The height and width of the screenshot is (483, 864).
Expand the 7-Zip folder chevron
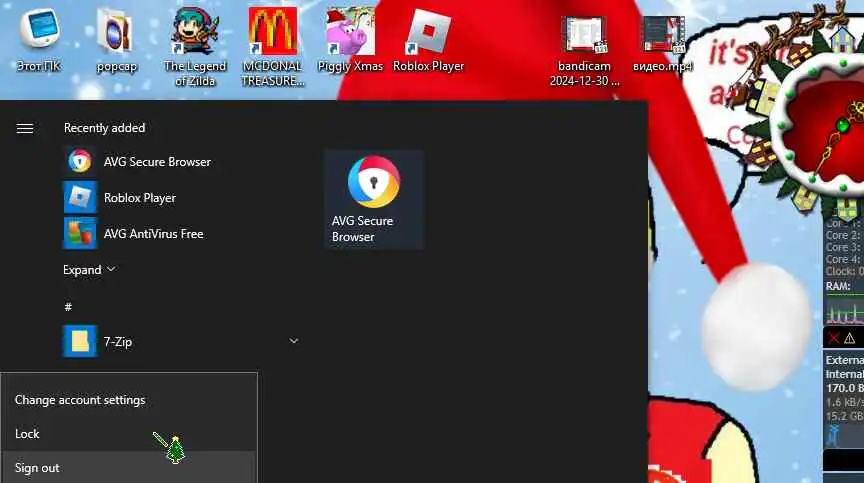click(x=294, y=341)
